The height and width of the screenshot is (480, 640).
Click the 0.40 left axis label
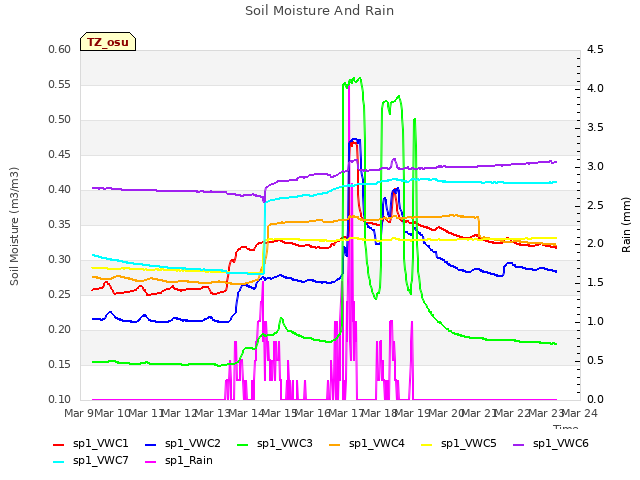click(60, 190)
